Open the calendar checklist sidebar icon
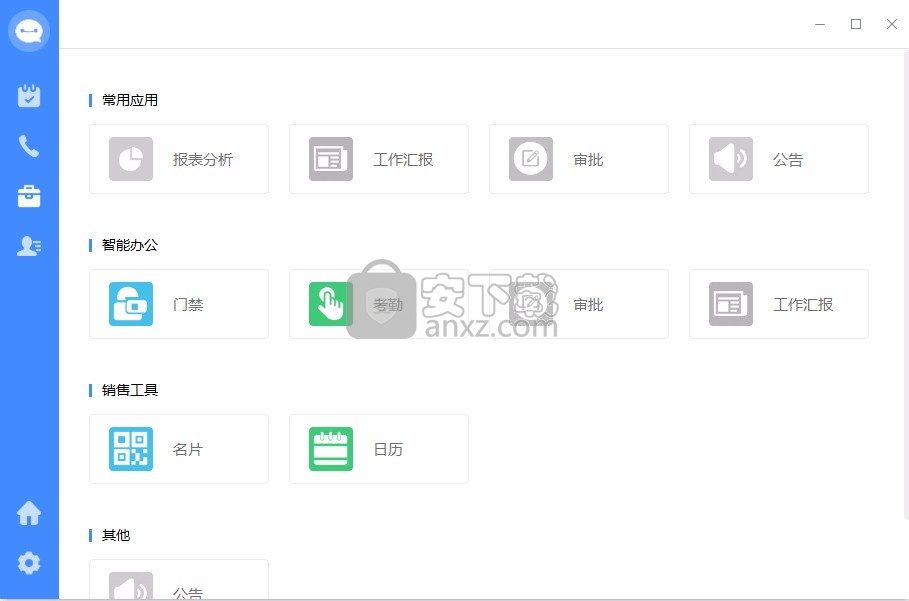 29,96
